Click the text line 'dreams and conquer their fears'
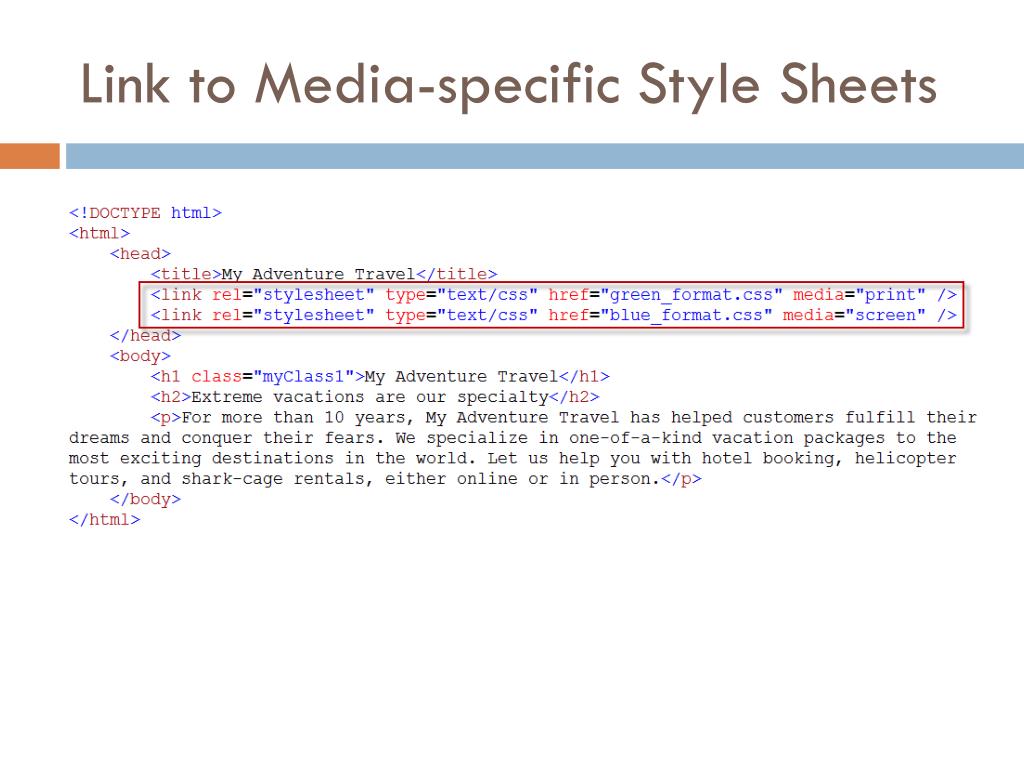Image resolution: width=1024 pixels, height=768 pixels. coord(513,438)
